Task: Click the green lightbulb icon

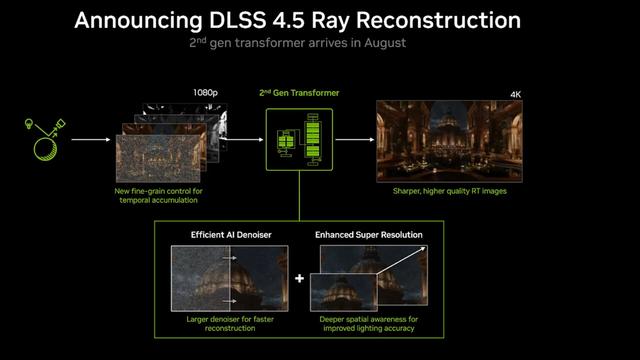Action: point(29,123)
